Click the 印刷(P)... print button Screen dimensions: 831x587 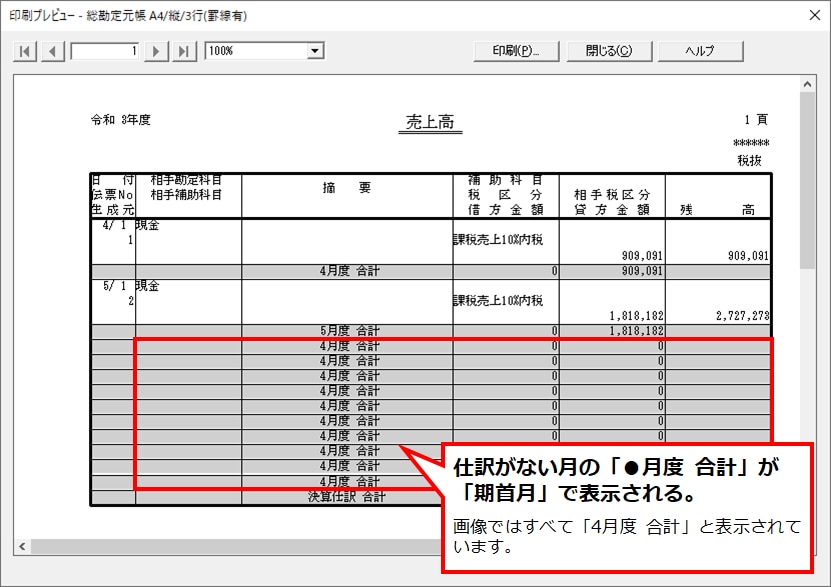point(516,51)
